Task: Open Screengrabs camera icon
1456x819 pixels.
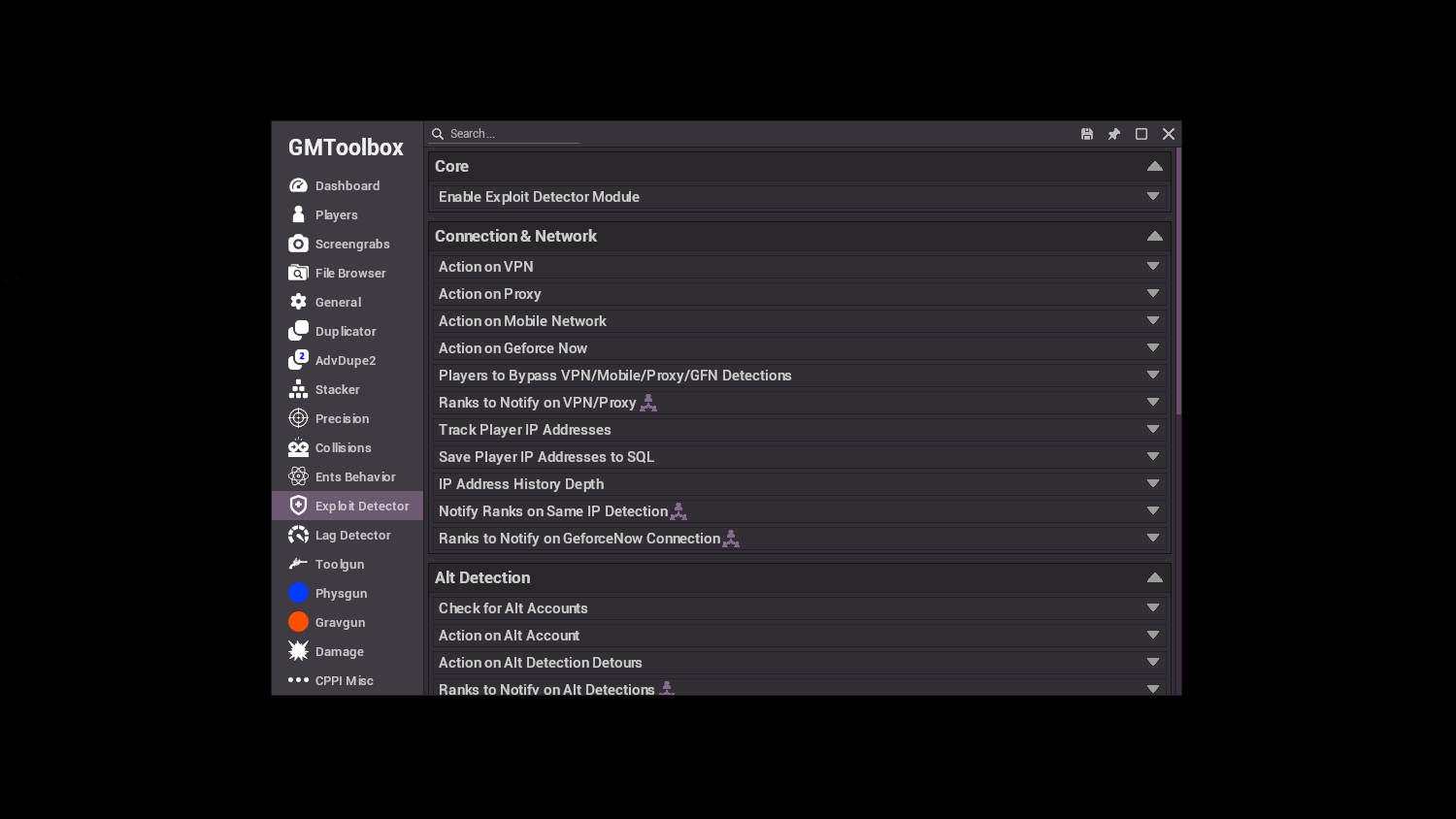Action: point(298,244)
